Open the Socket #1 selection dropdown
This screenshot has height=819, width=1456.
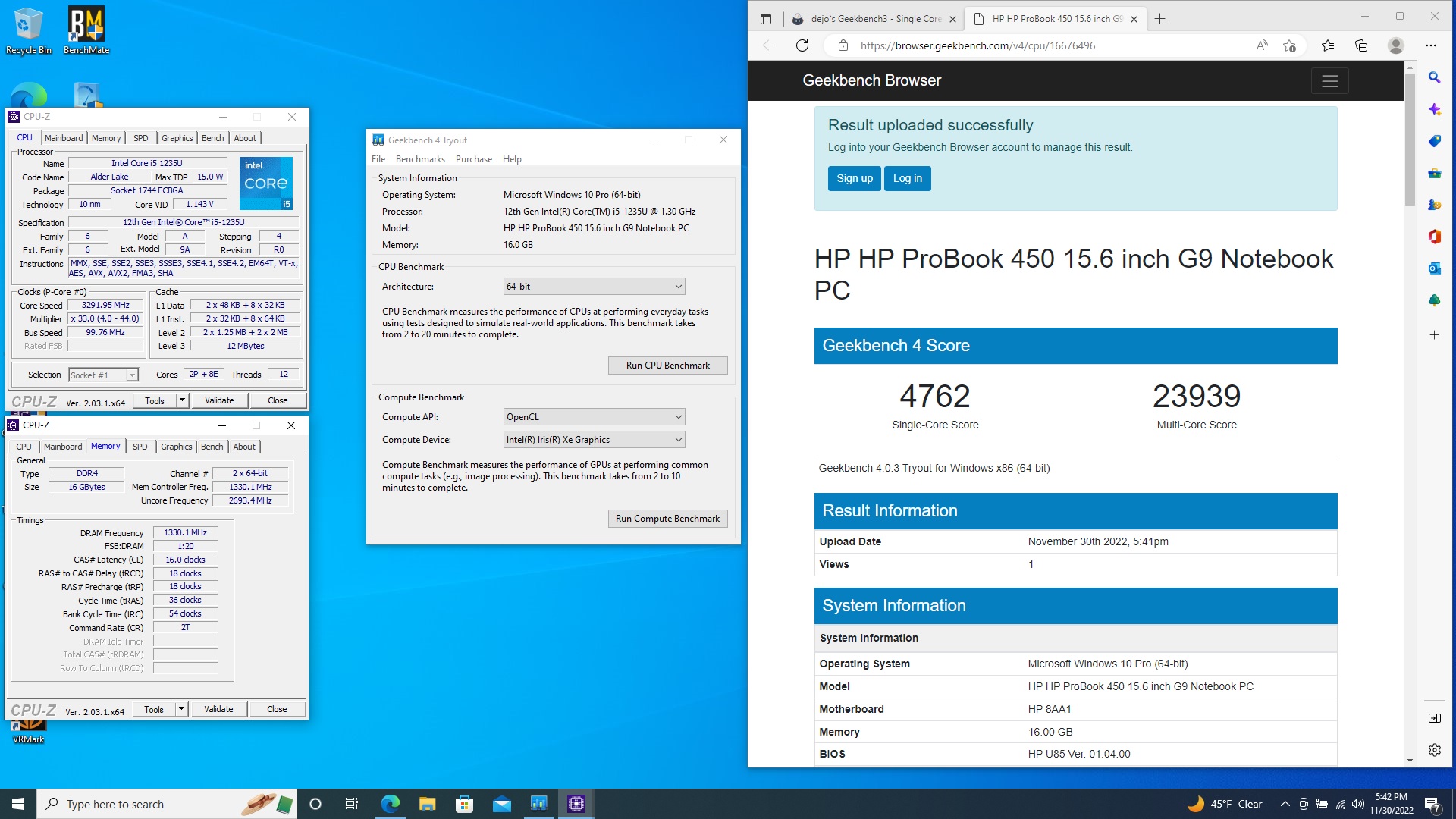point(103,375)
